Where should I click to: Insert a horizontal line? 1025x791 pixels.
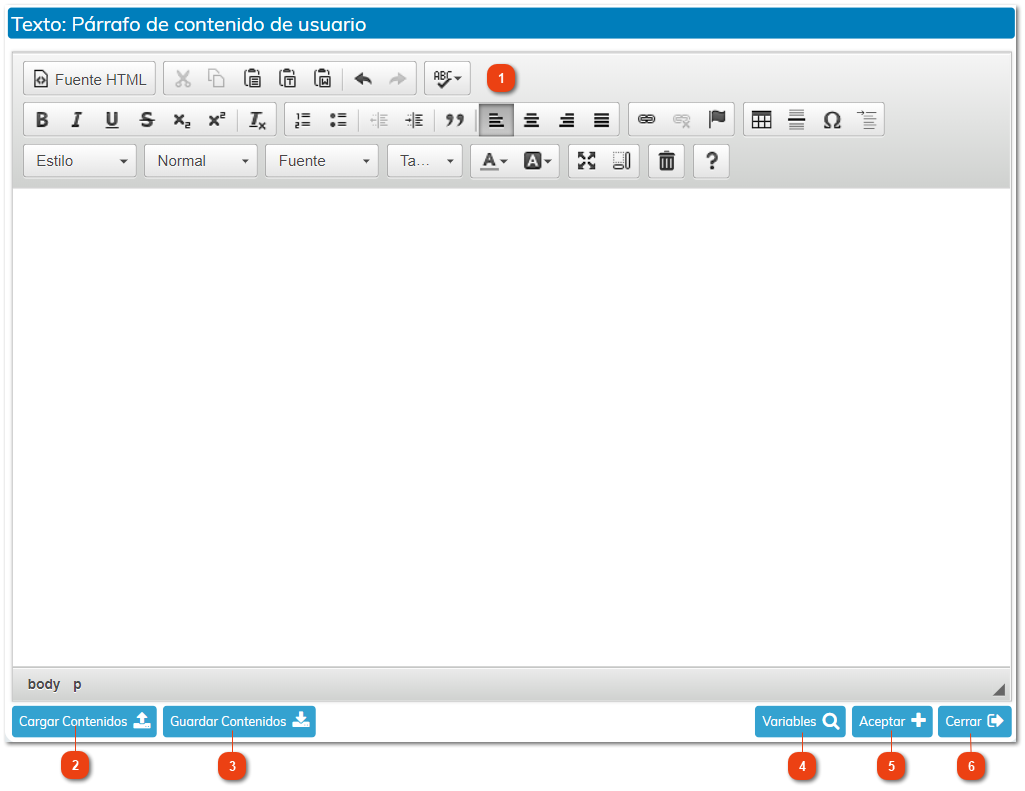point(796,120)
